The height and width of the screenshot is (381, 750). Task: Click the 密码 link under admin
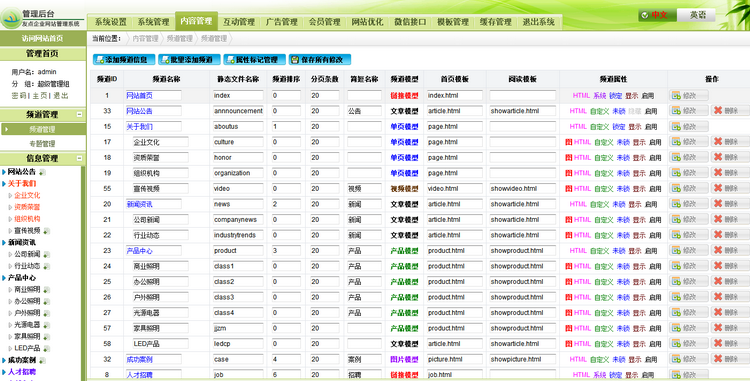(x=19, y=96)
